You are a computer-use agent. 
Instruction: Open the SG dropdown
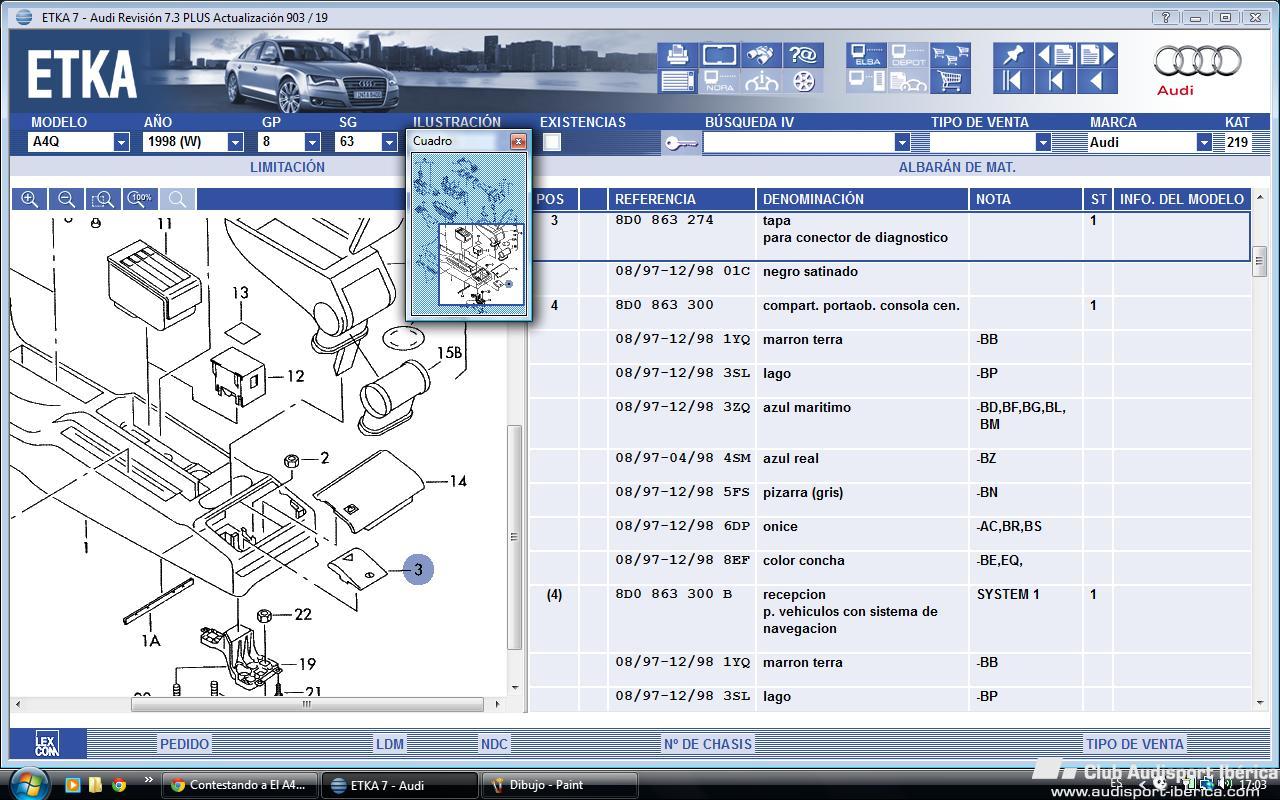point(389,142)
